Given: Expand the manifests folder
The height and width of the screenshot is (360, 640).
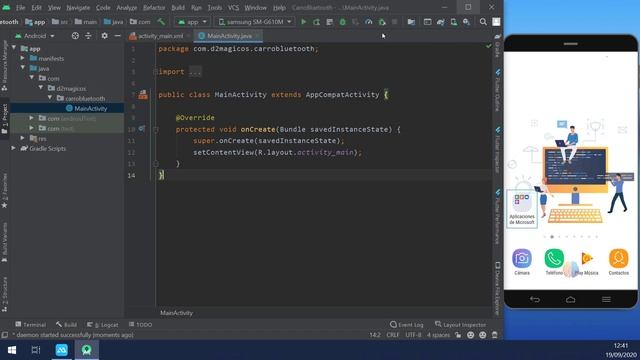Looking at the screenshot, I should 23,58.
